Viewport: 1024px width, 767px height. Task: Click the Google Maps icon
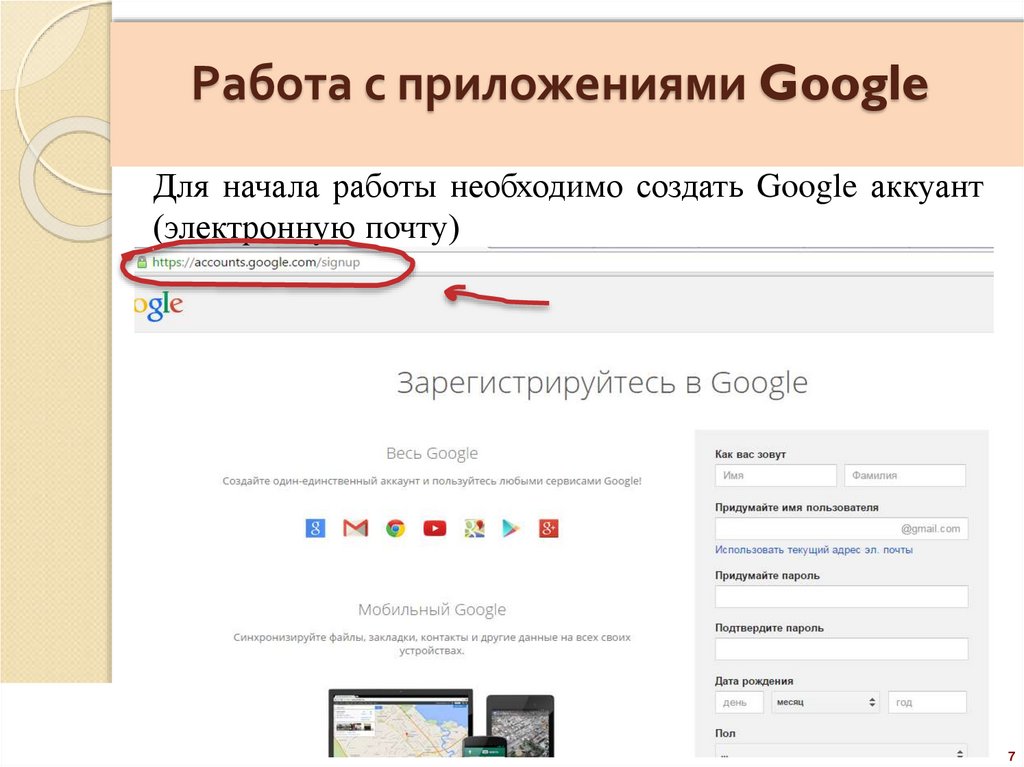475,528
